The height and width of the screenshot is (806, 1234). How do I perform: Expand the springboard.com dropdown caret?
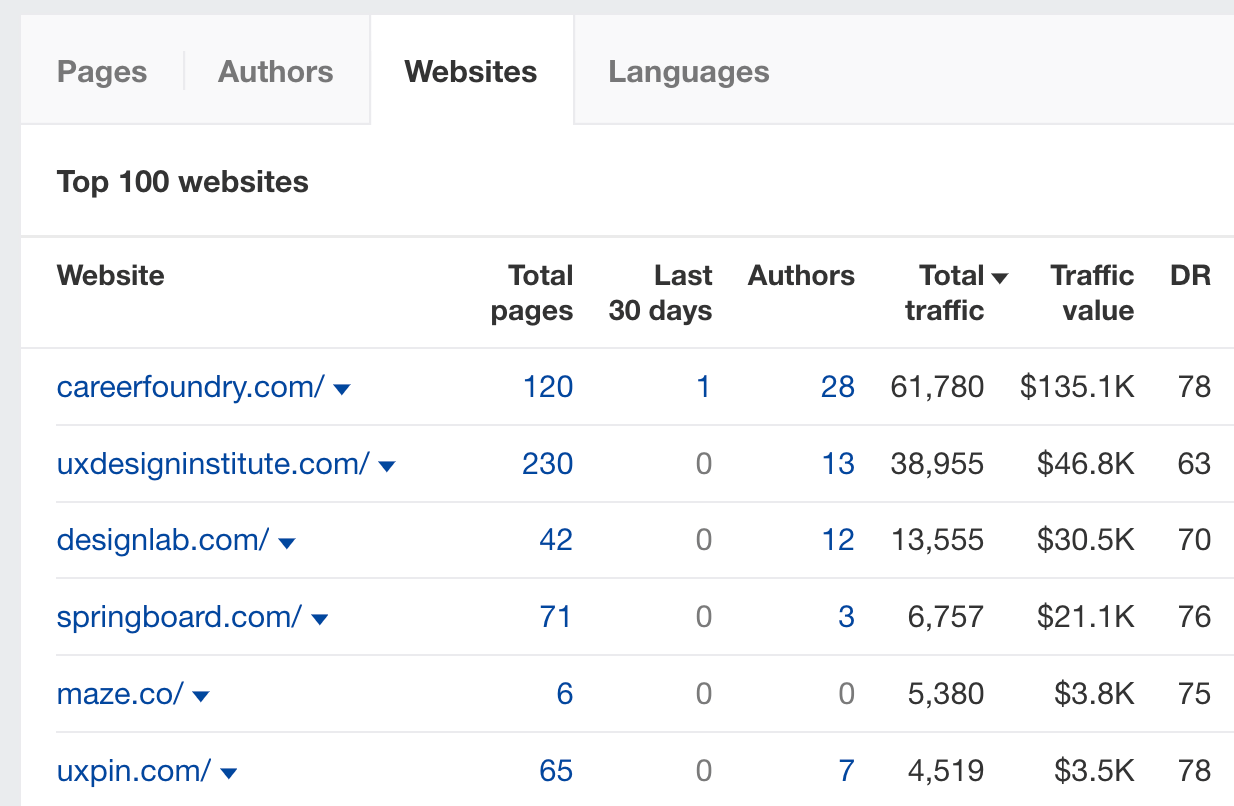tap(319, 618)
